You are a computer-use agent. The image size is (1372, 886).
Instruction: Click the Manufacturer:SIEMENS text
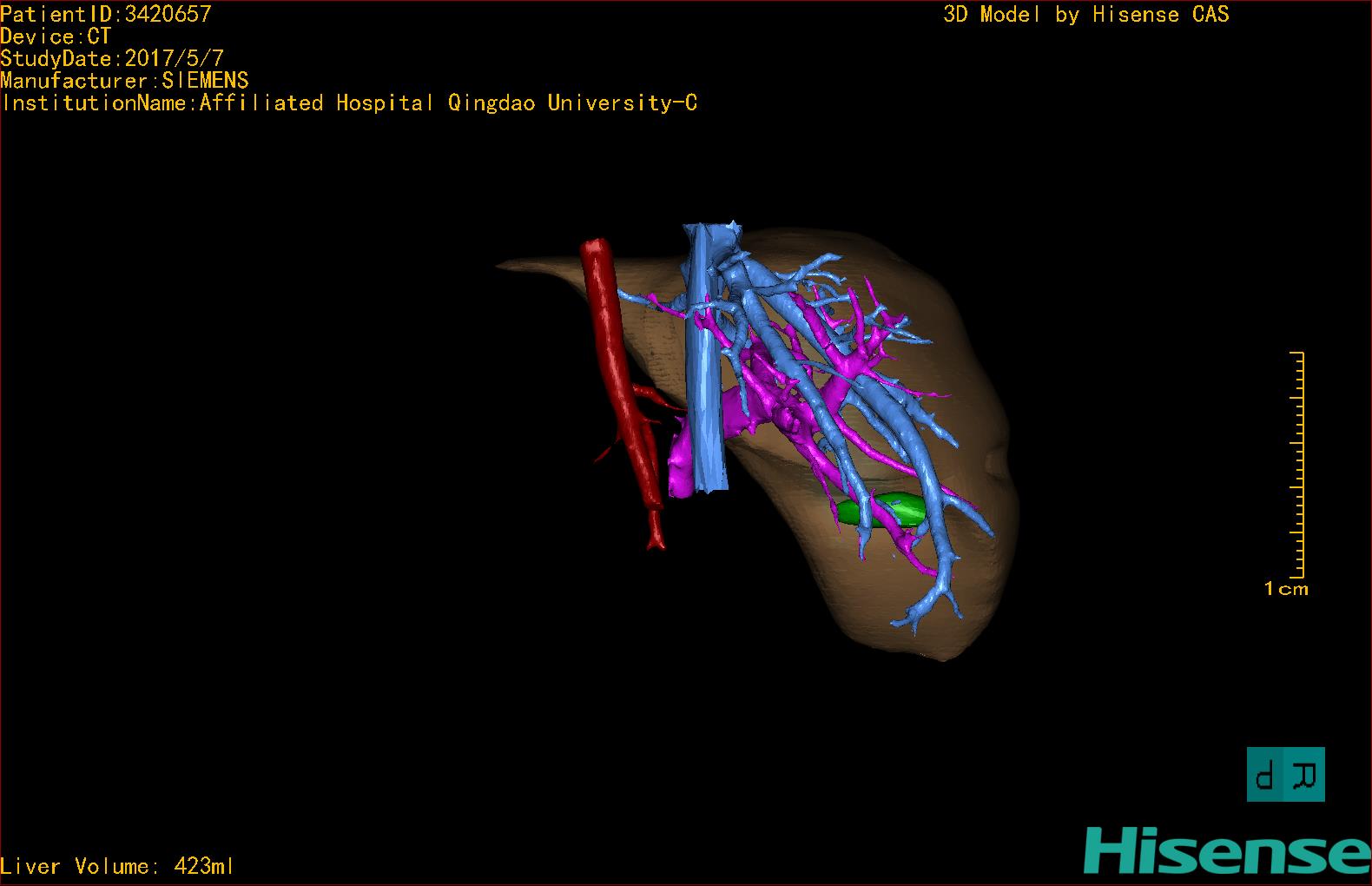pyautogui.click(x=125, y=81)
